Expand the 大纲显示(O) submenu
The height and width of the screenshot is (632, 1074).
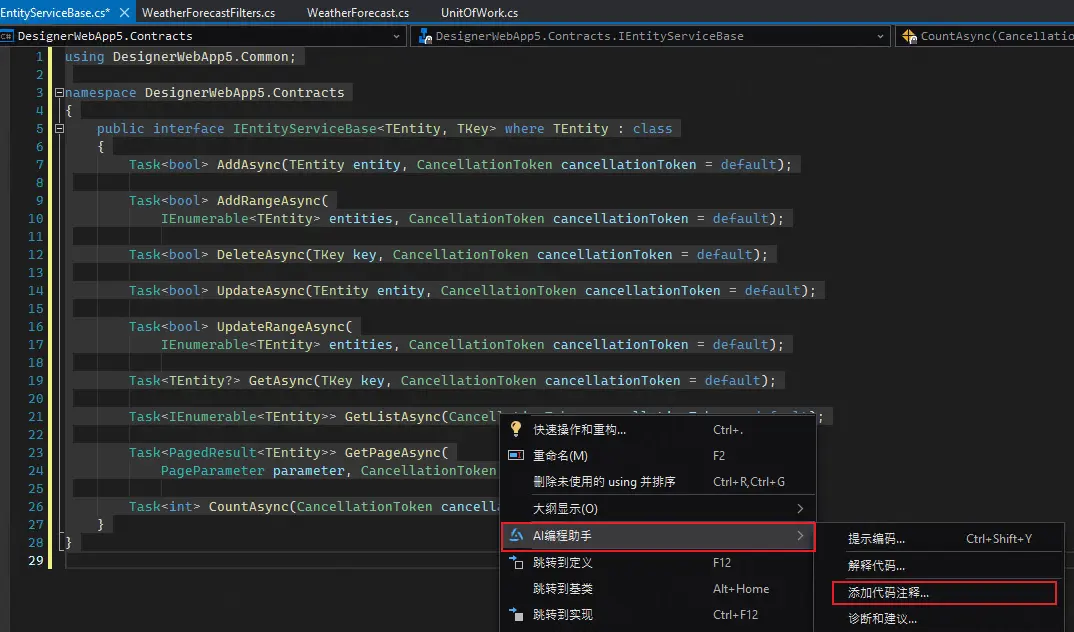tap(658, 509)
